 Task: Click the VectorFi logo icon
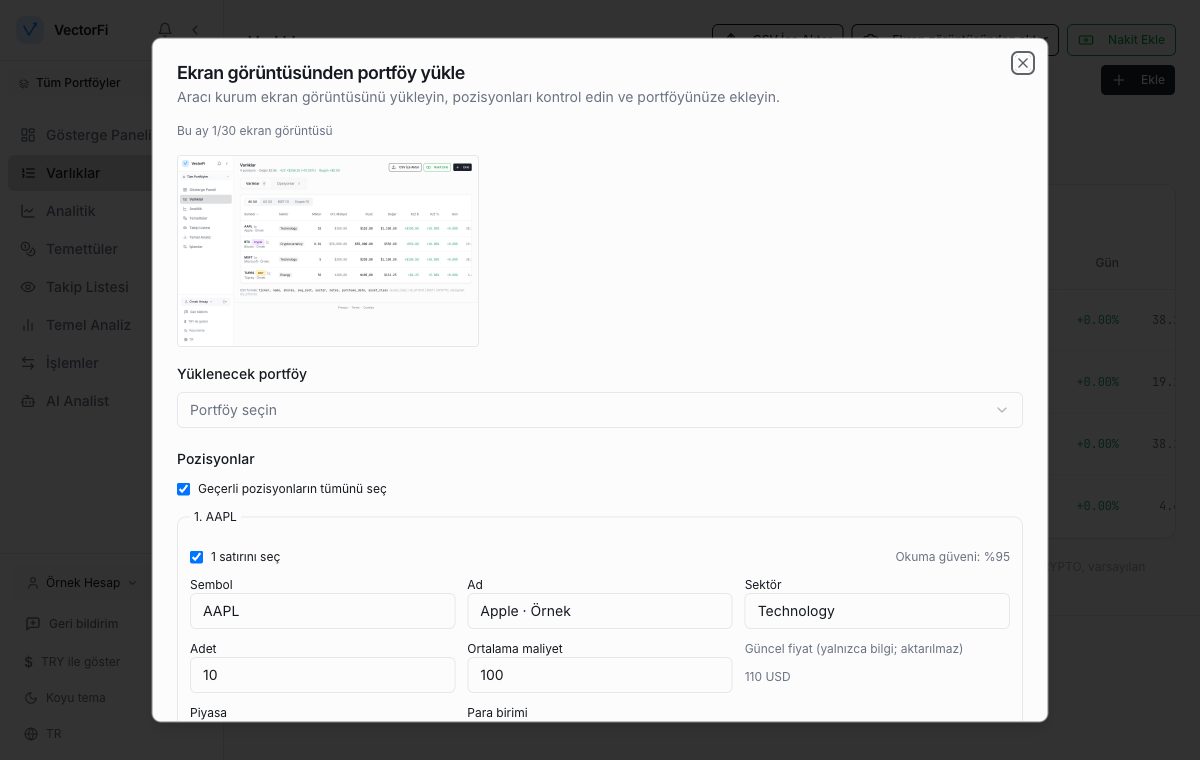pyautogui.click(x=31, y=30)
